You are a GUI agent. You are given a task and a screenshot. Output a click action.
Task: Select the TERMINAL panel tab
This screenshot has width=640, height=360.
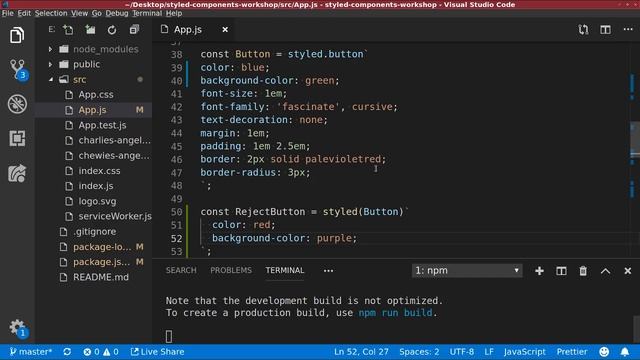coord(285,270)
